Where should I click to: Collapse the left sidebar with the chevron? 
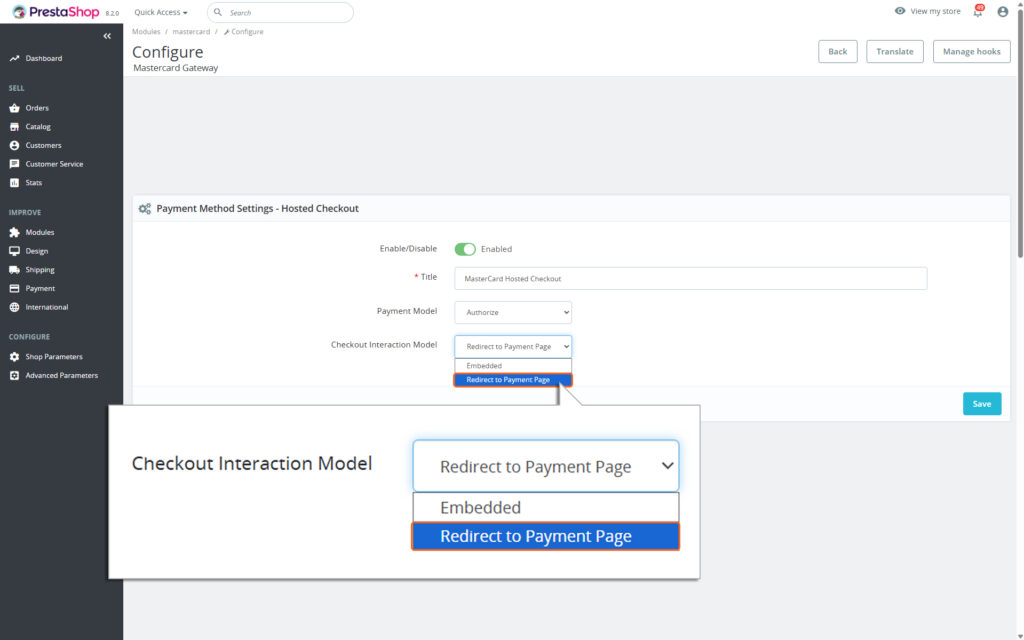107,35
